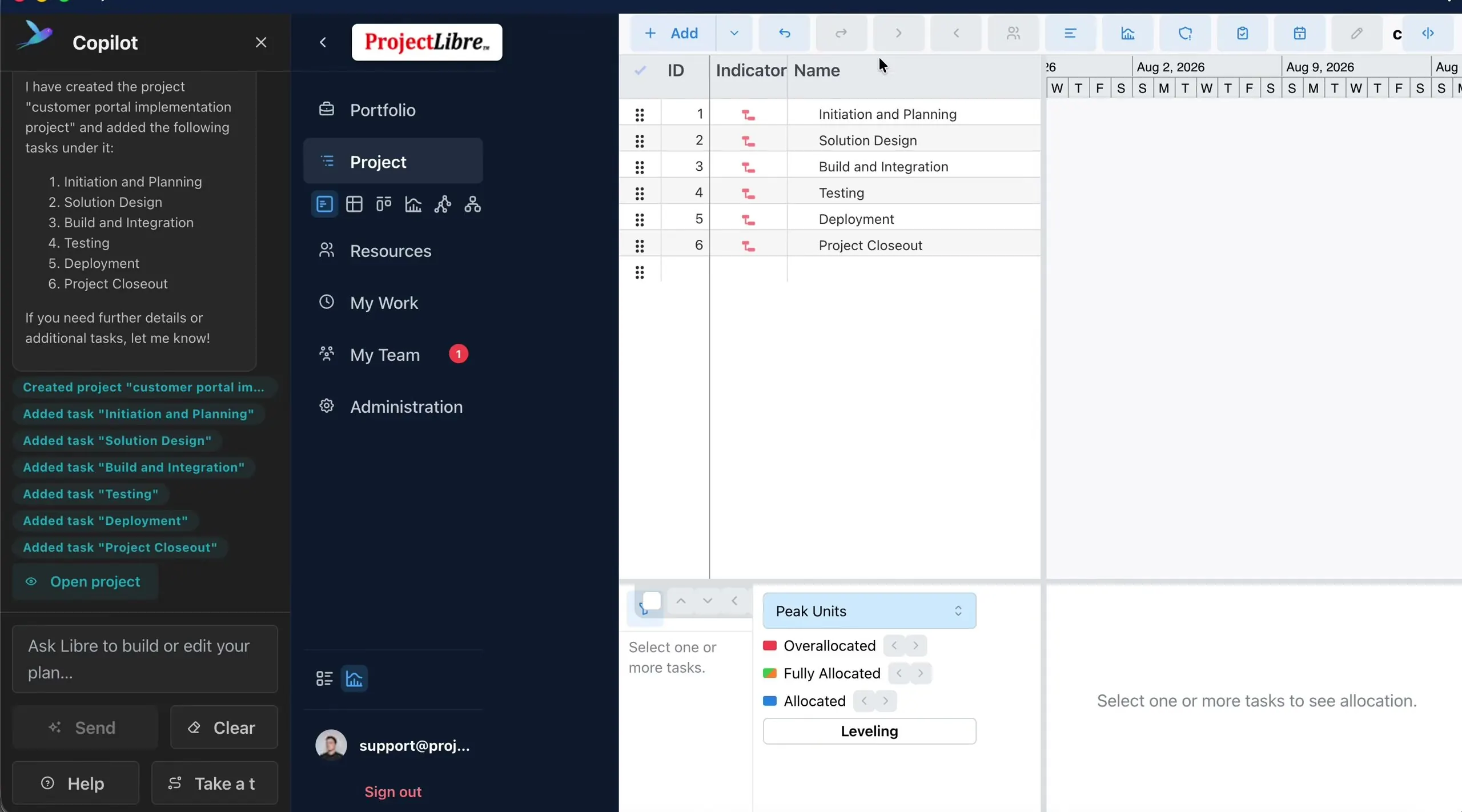The image size is (1462, 812).
Task: Toggle the chart panel icon above account
Action: click(x=354, y=678)
